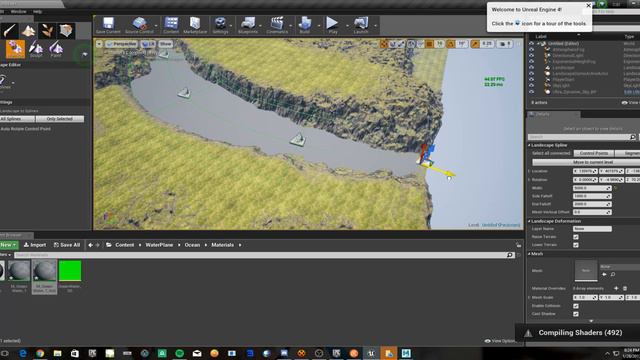The image size is (640, 360).
Task: Toggle viewport translate gizmo mode icon
Action: pyautogui.click(x=384, y=44)
